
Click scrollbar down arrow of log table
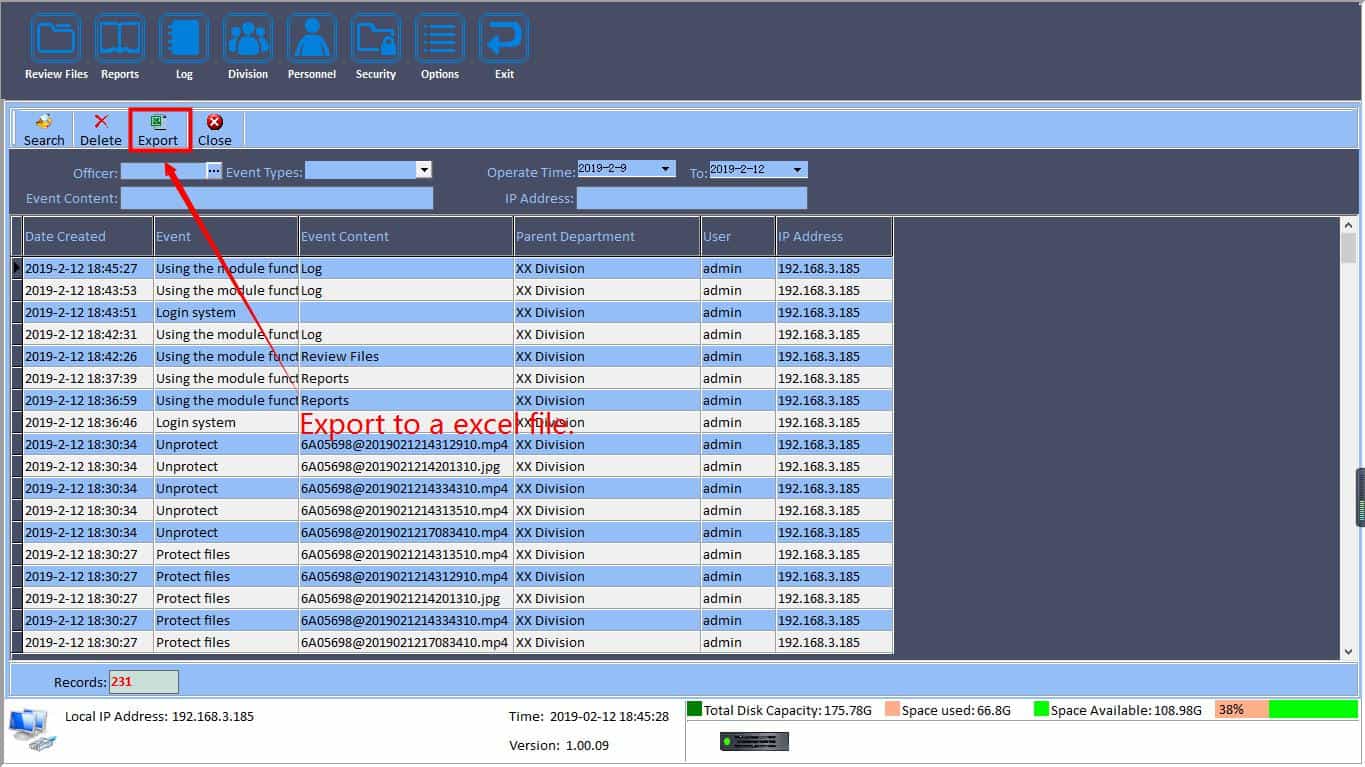tap(1348, 651)
